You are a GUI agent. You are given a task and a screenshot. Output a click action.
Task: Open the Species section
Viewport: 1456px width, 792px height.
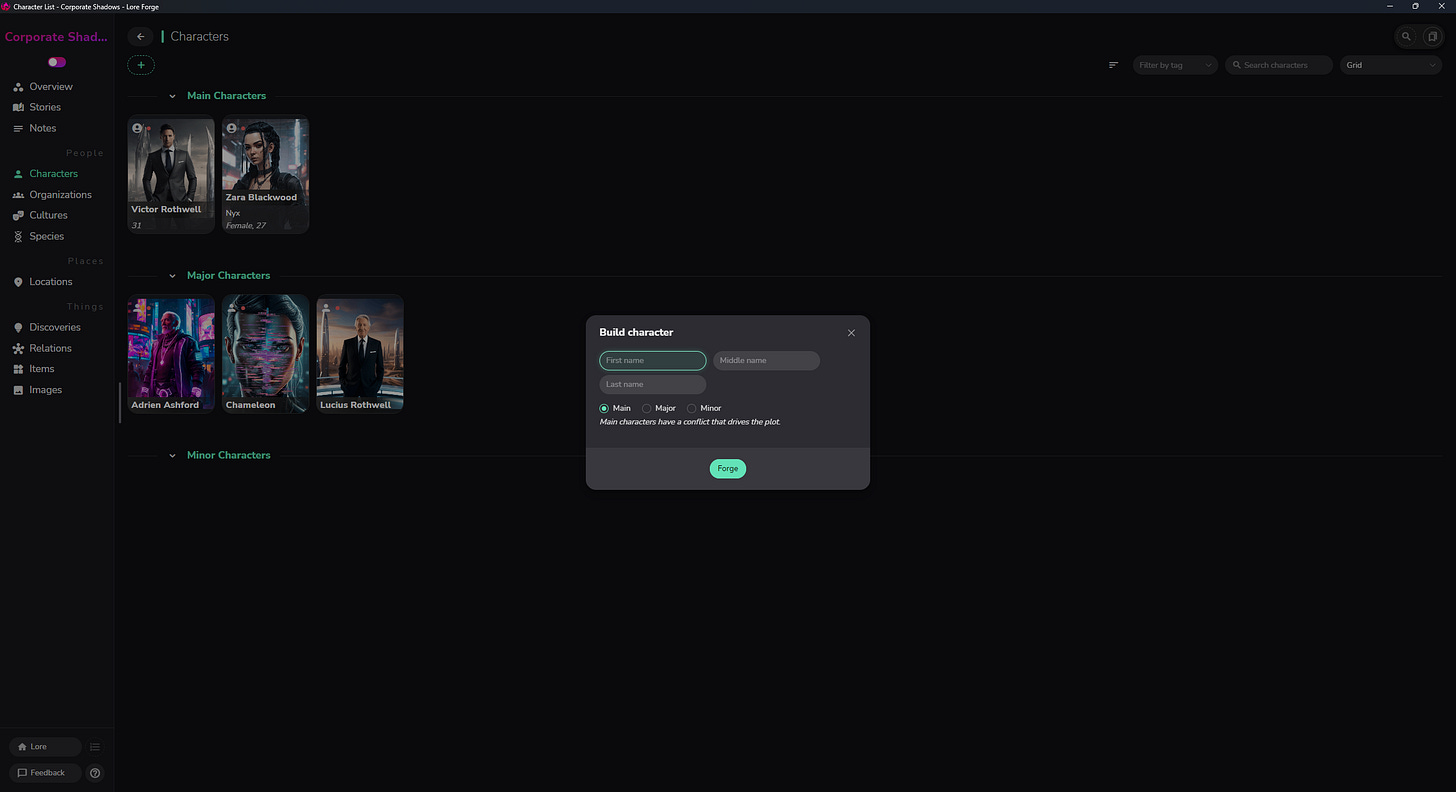click(47, 236)
